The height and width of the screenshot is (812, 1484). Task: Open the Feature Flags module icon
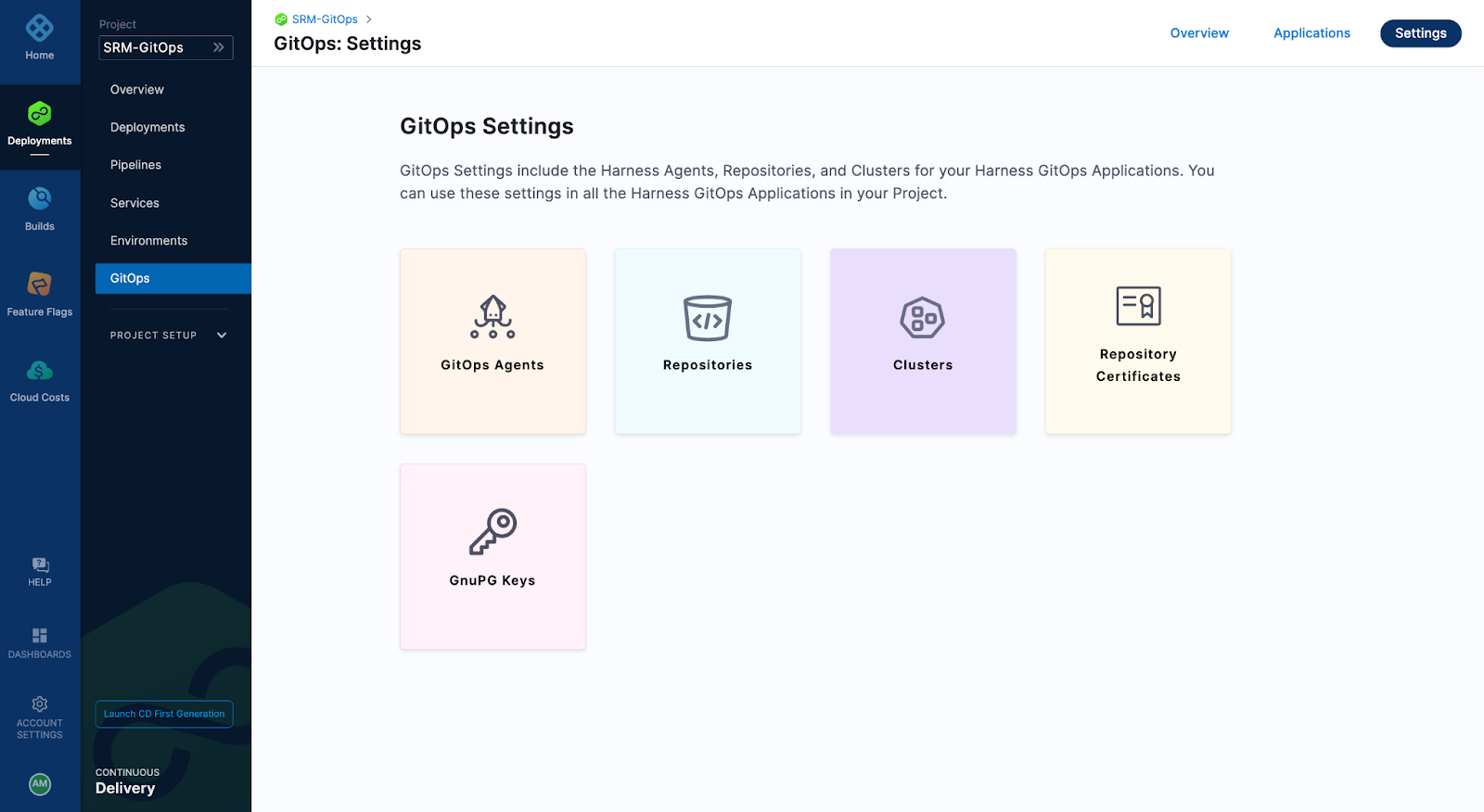point(39,285)
